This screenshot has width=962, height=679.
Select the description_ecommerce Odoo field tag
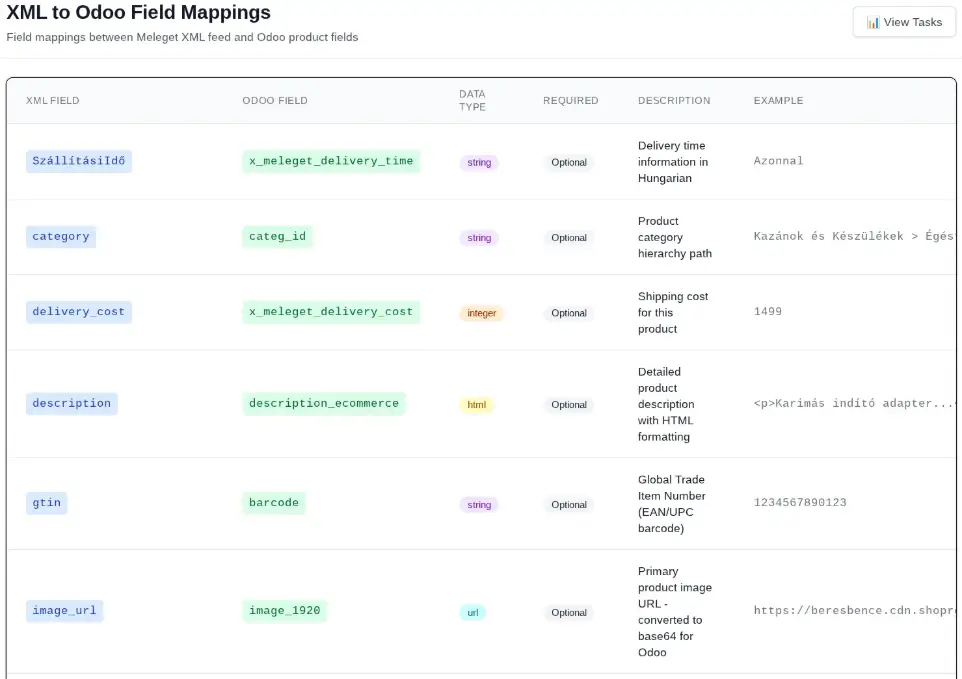pos(324,403)
